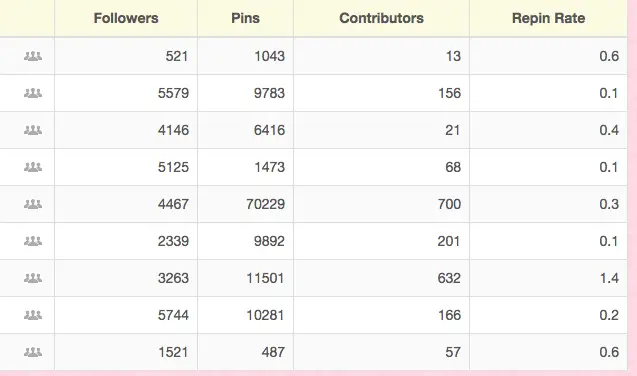Select the 11501 pins cell

pos(245,278)
